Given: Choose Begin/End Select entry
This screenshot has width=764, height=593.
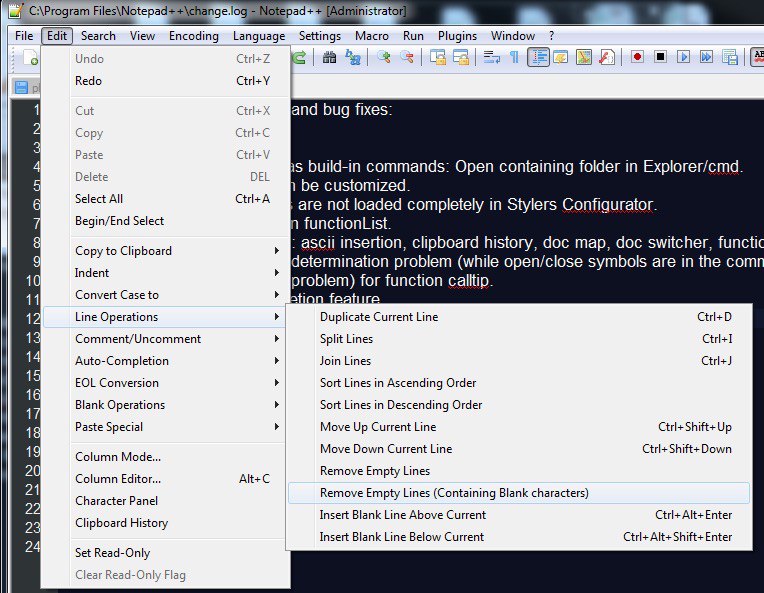Looking at the screenshot, I should (x=166, y=221).
